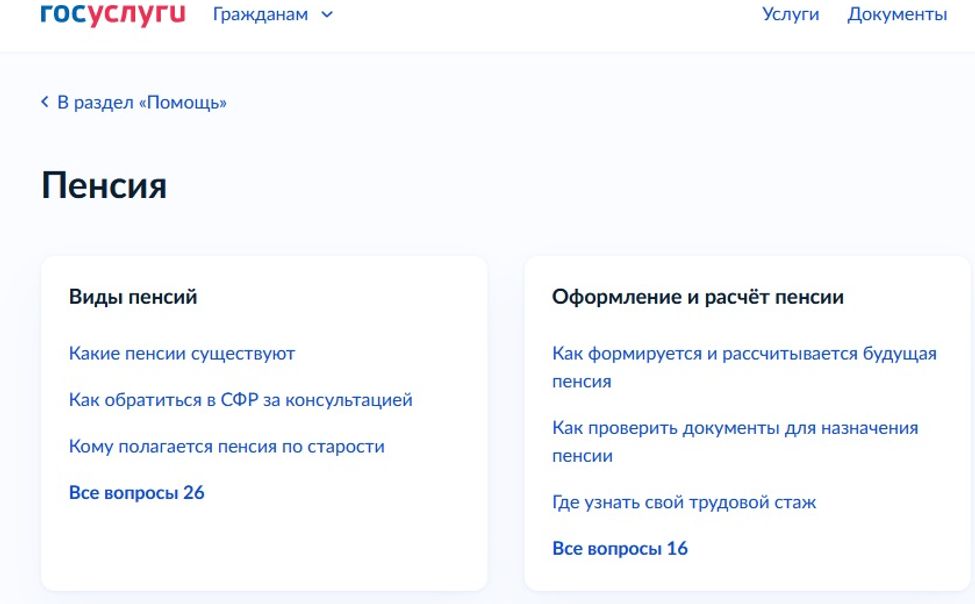Click the back chevron before «В раздел «Помощь»»

click(44, 101)
